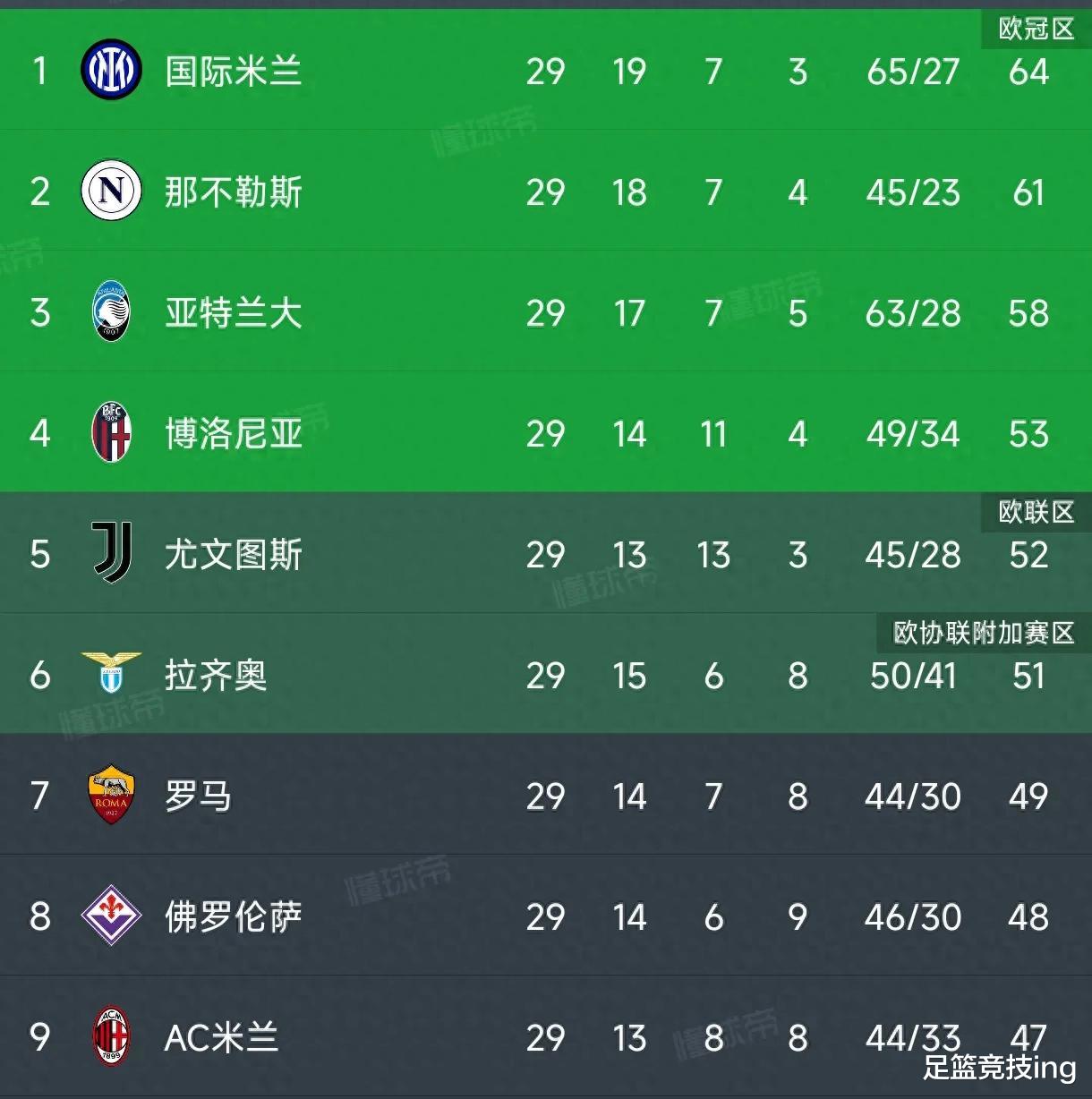
Task: Open team name 国际米兰
Action: [234, 71]
